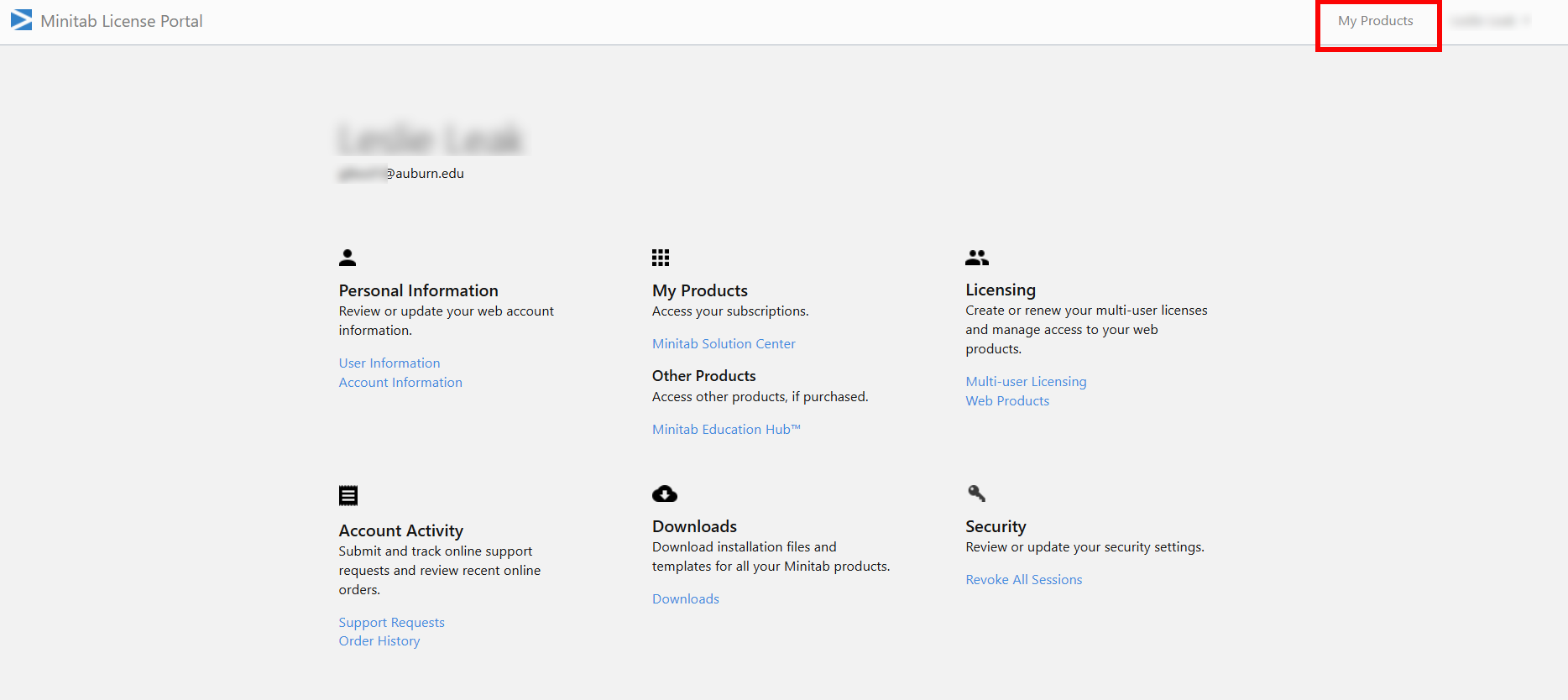Click the Security heading
The height and width of the screenshot is (700, 1568).
click(x=996, y=526)
